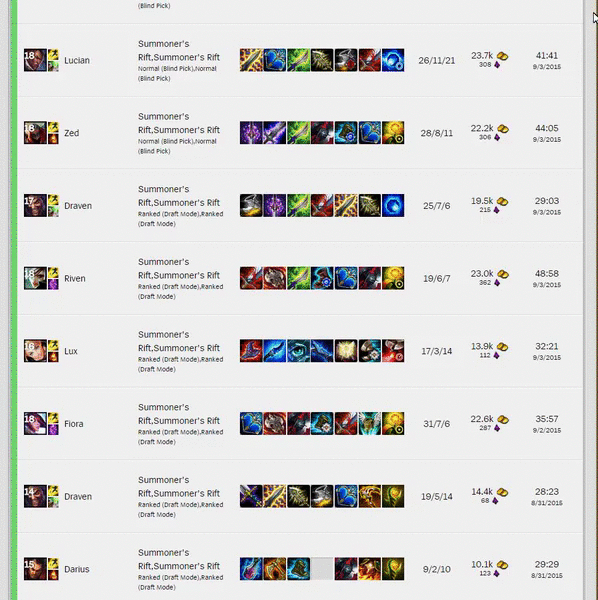Screen dimensions: 598x600
Task: Select the Riven champion portrait
Action: [35, 278]
